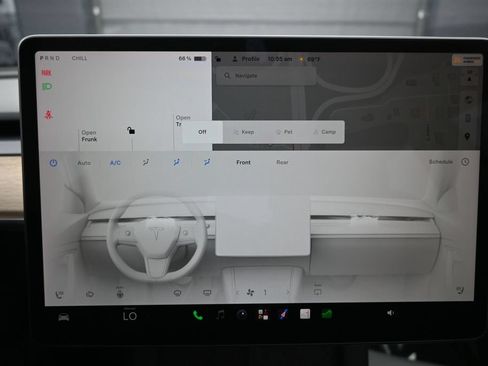Viewport: 488px width, 366px height.
Task: Switch to the Front climate tab
Action: [243, 162]
